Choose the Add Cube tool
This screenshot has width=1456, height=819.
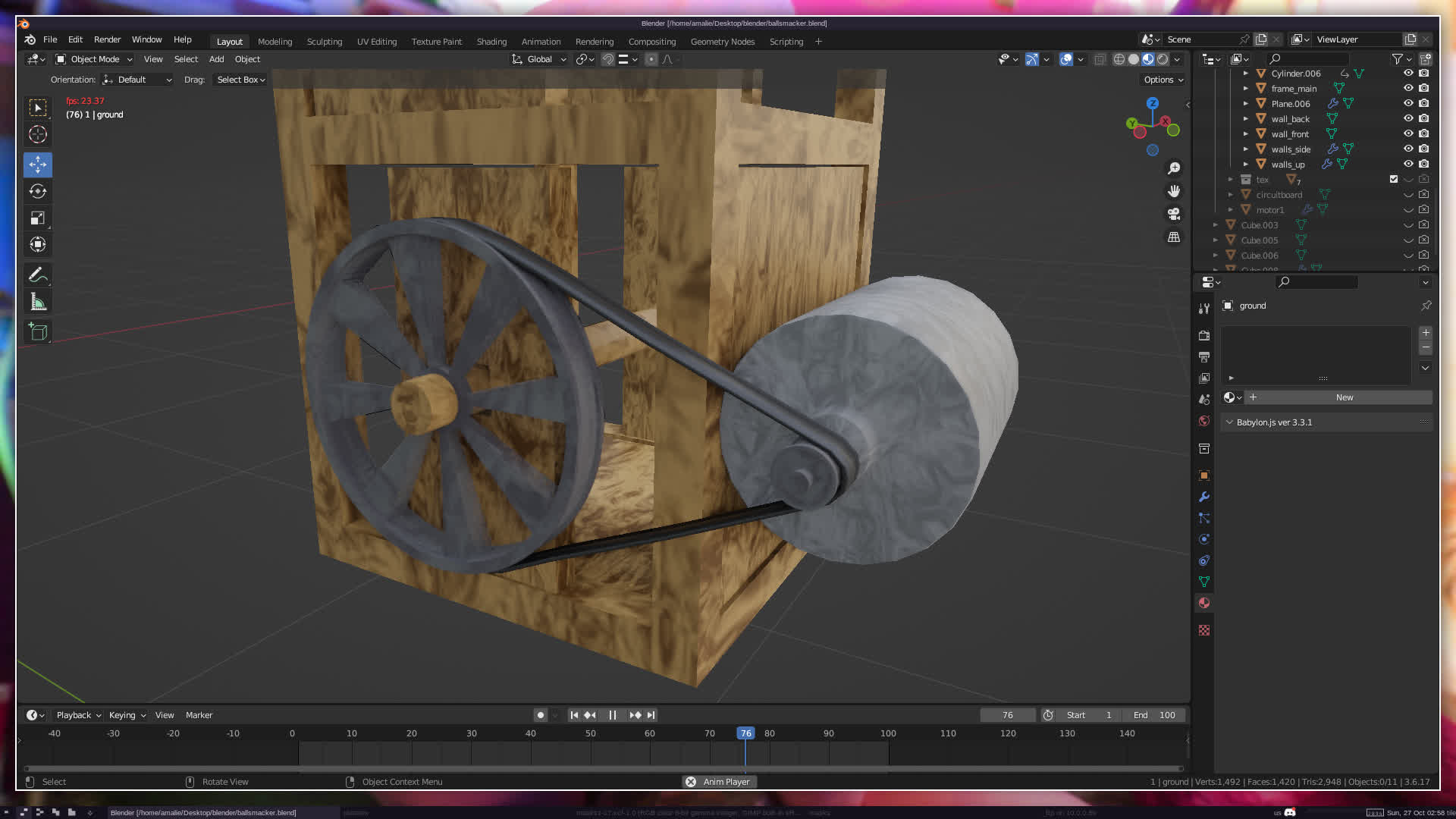(38, 331)
